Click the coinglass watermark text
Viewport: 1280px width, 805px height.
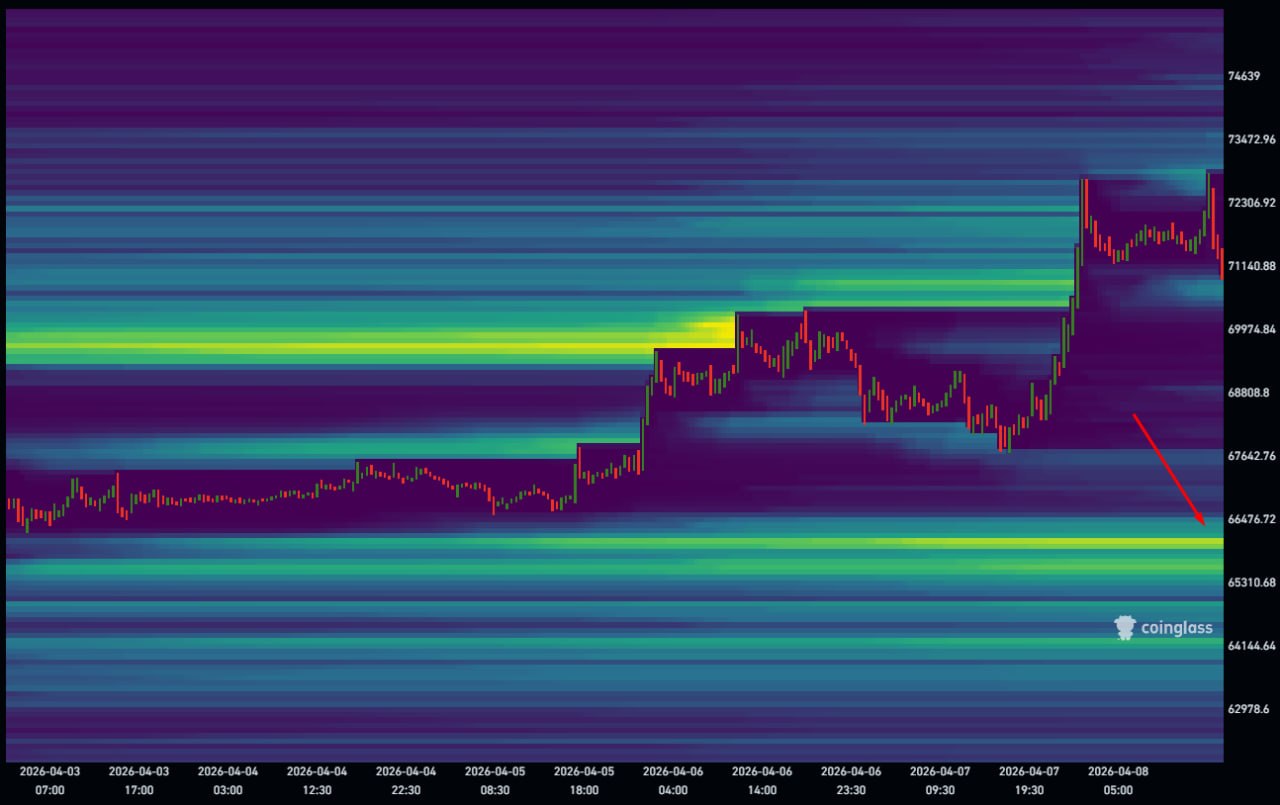(1176, 628)
